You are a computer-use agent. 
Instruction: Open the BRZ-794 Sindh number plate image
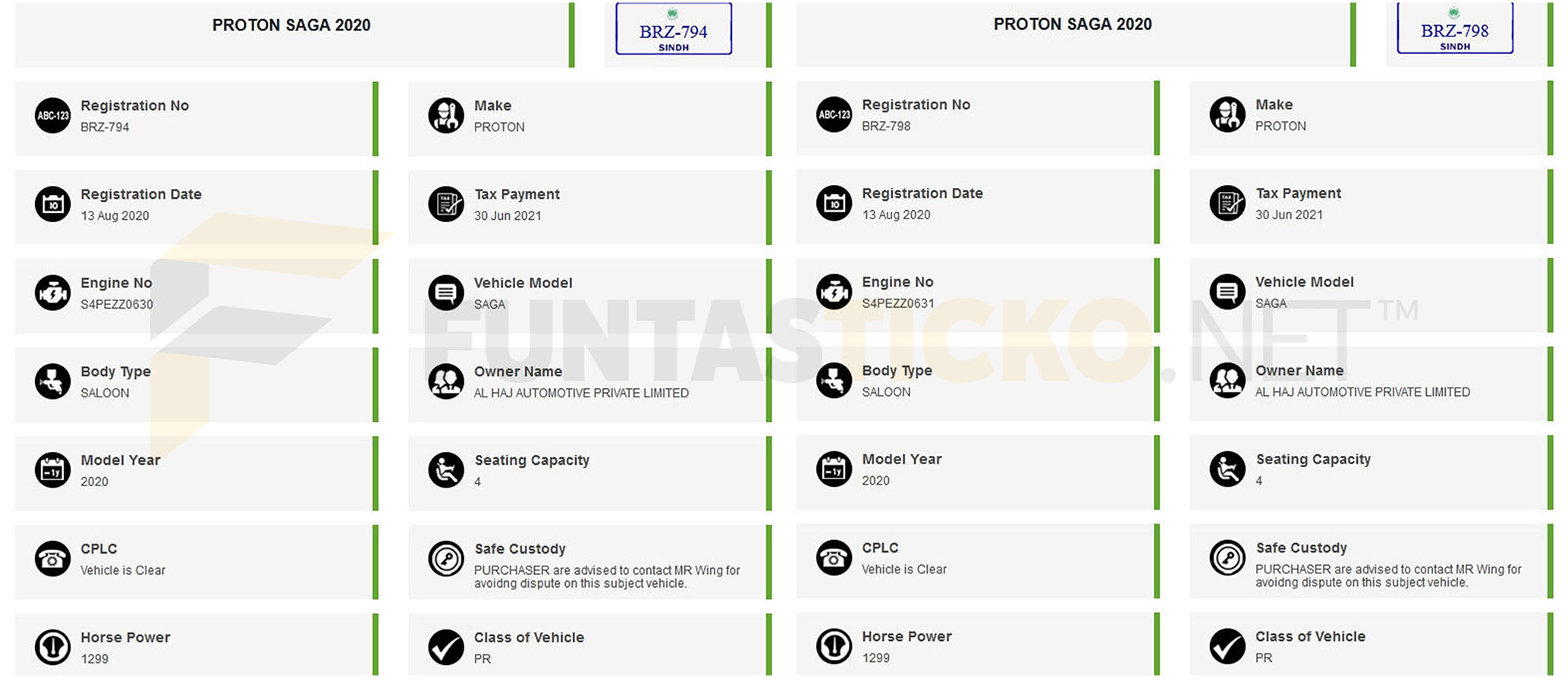click(674, 29)
